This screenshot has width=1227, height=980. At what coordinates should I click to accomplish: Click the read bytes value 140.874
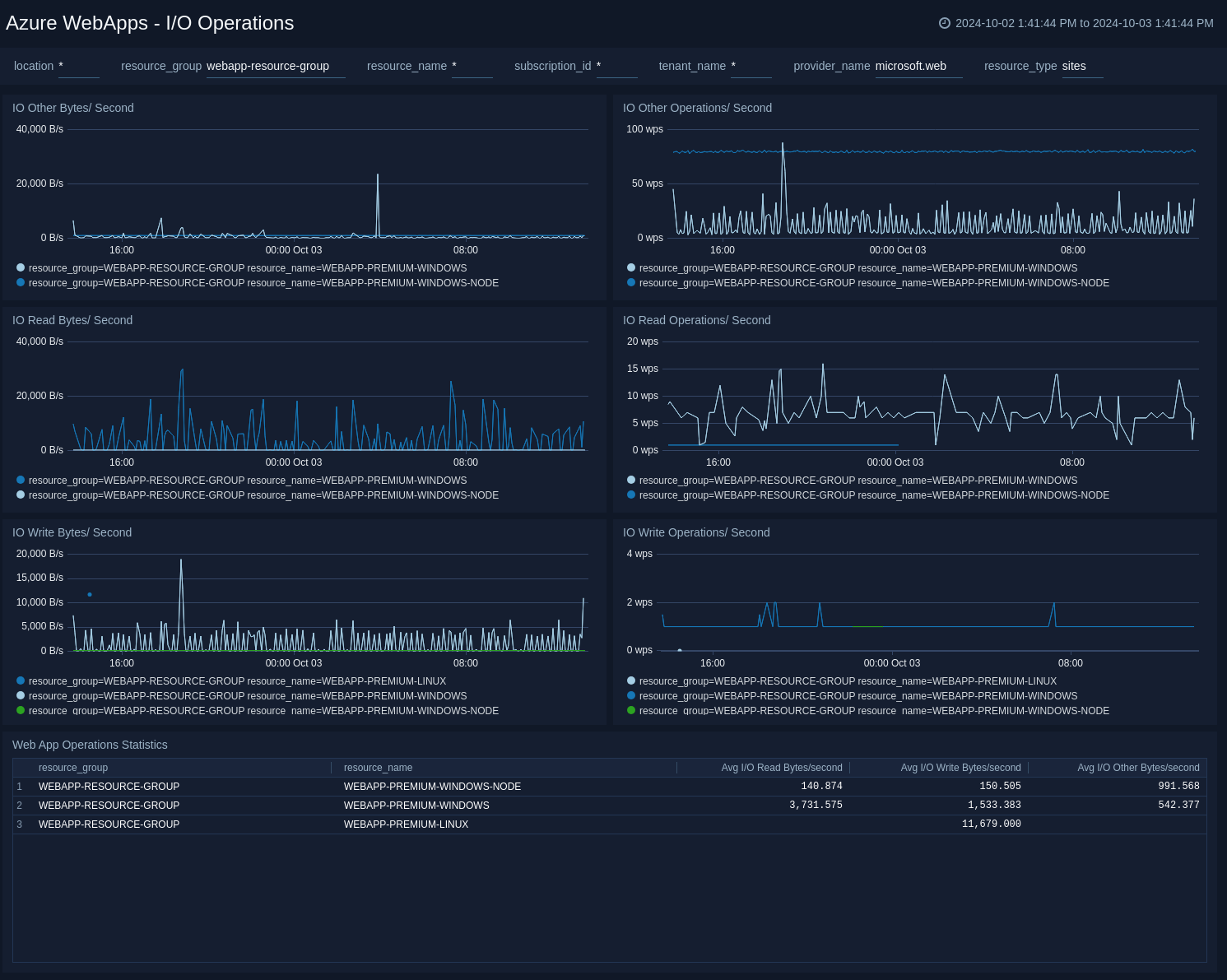click(x=821, y=787)
